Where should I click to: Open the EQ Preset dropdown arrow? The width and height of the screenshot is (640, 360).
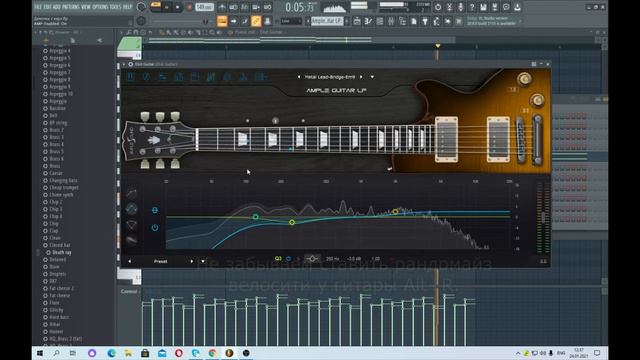tap(203, 261)
